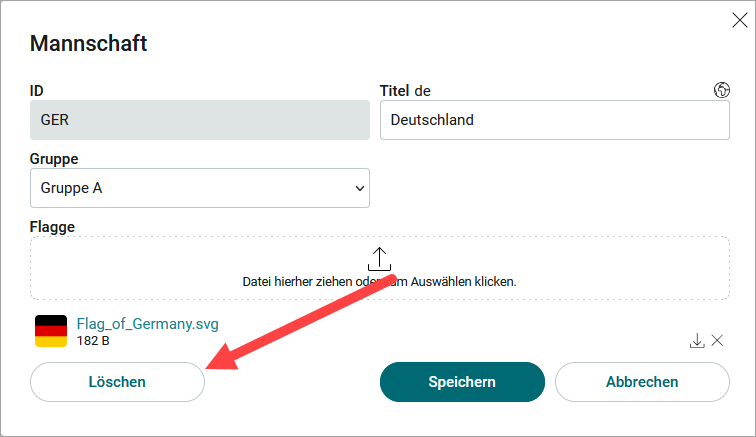Click the German flag thumbnail image
This screenshot has width=756, height=437.
click(51, 331)
